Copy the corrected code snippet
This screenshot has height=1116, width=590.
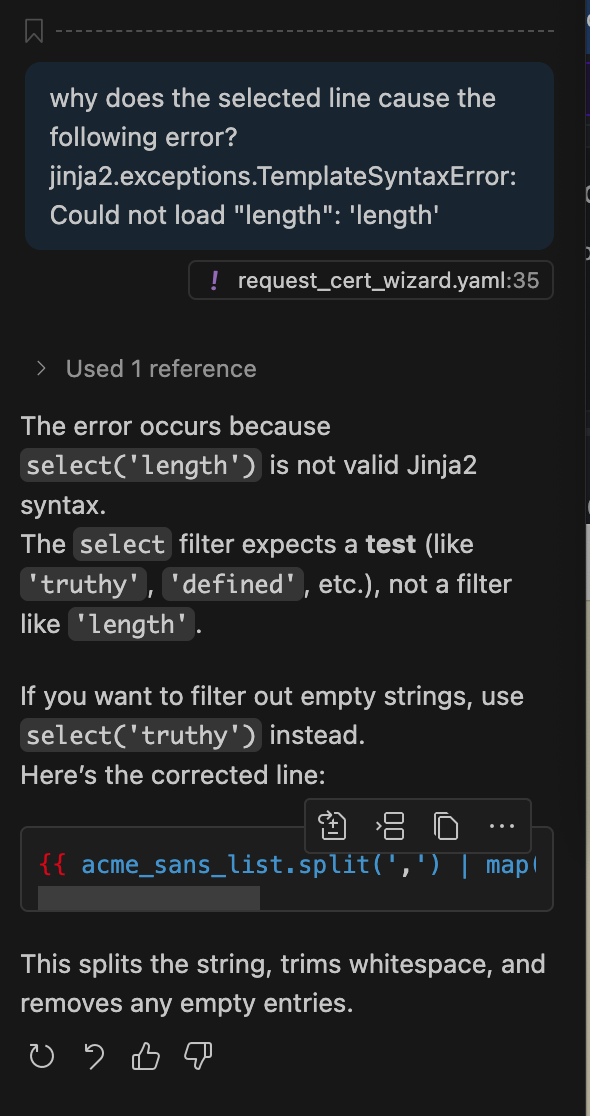pos(445,826)
